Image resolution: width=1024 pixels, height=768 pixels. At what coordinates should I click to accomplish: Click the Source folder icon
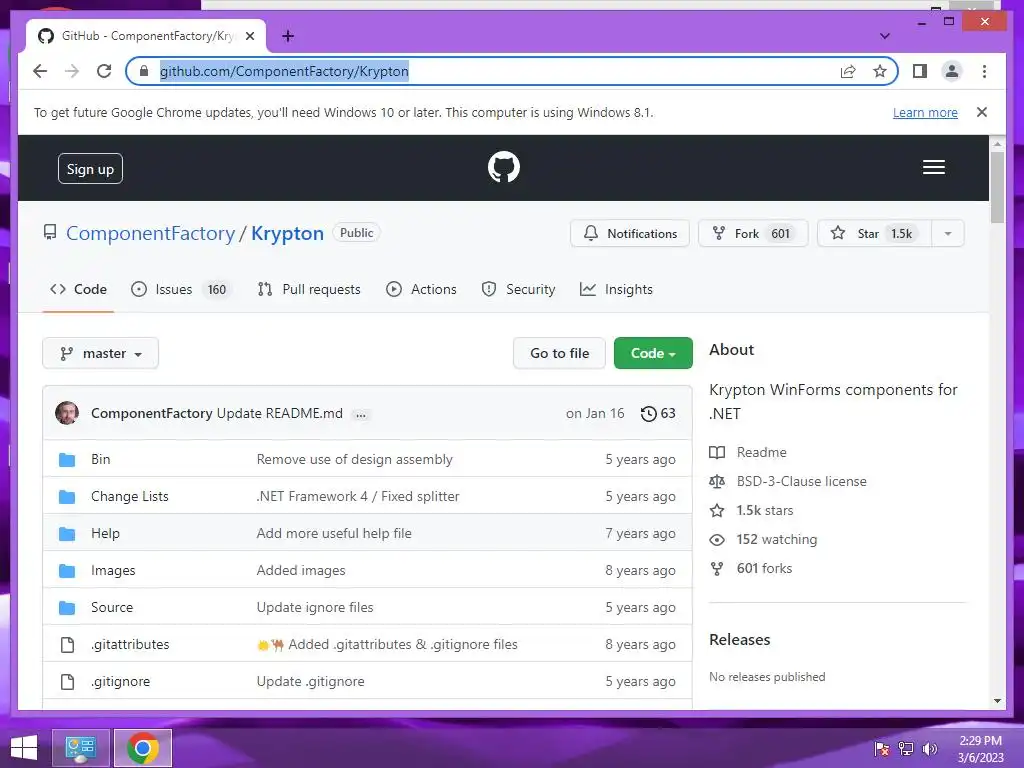coord(67,608)
